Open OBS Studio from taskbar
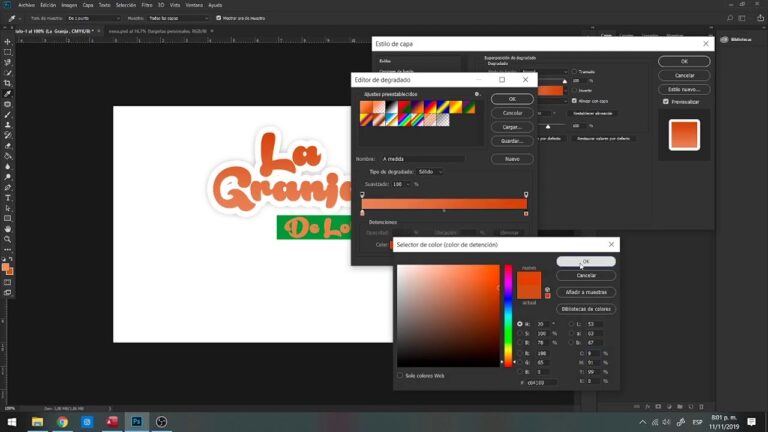Viewport: 768px width, 432px height. [x=161, y=422]
